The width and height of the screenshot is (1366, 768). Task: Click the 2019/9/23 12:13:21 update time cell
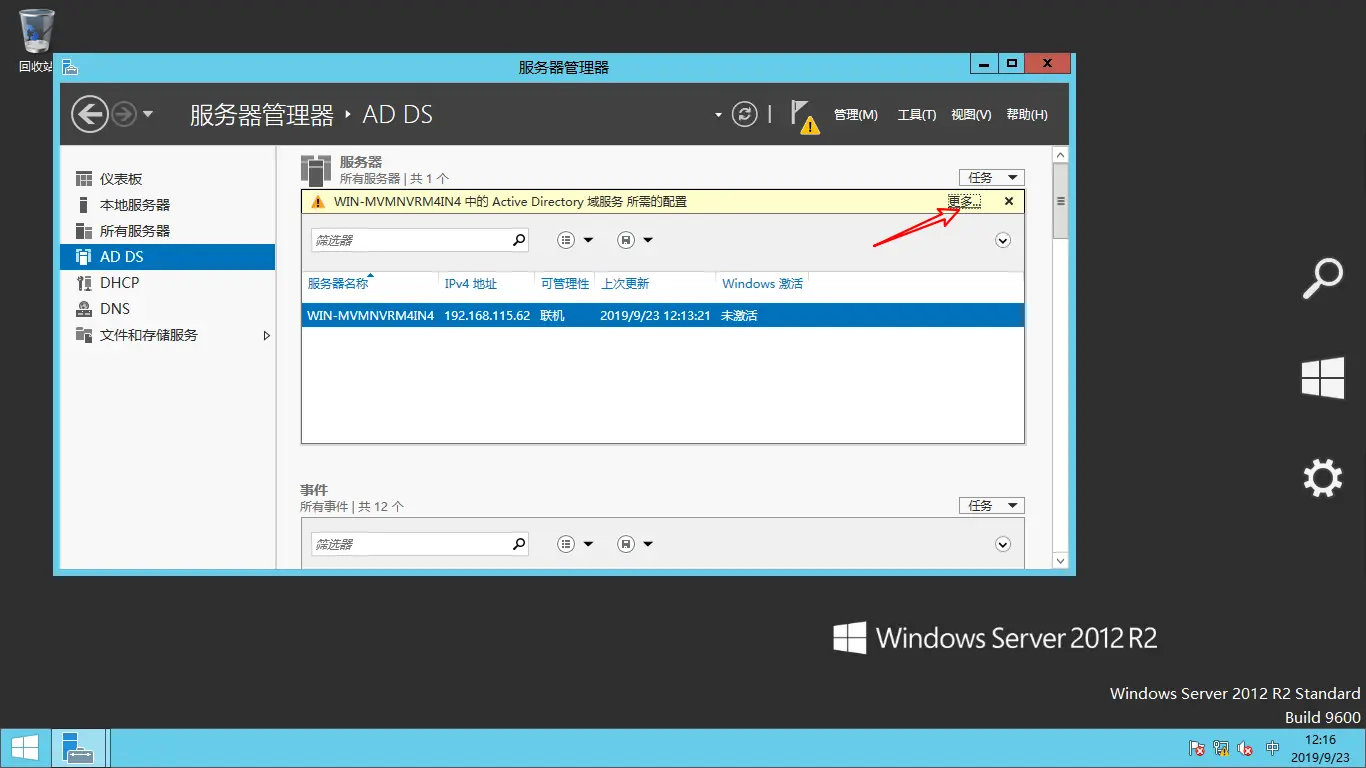655,316
